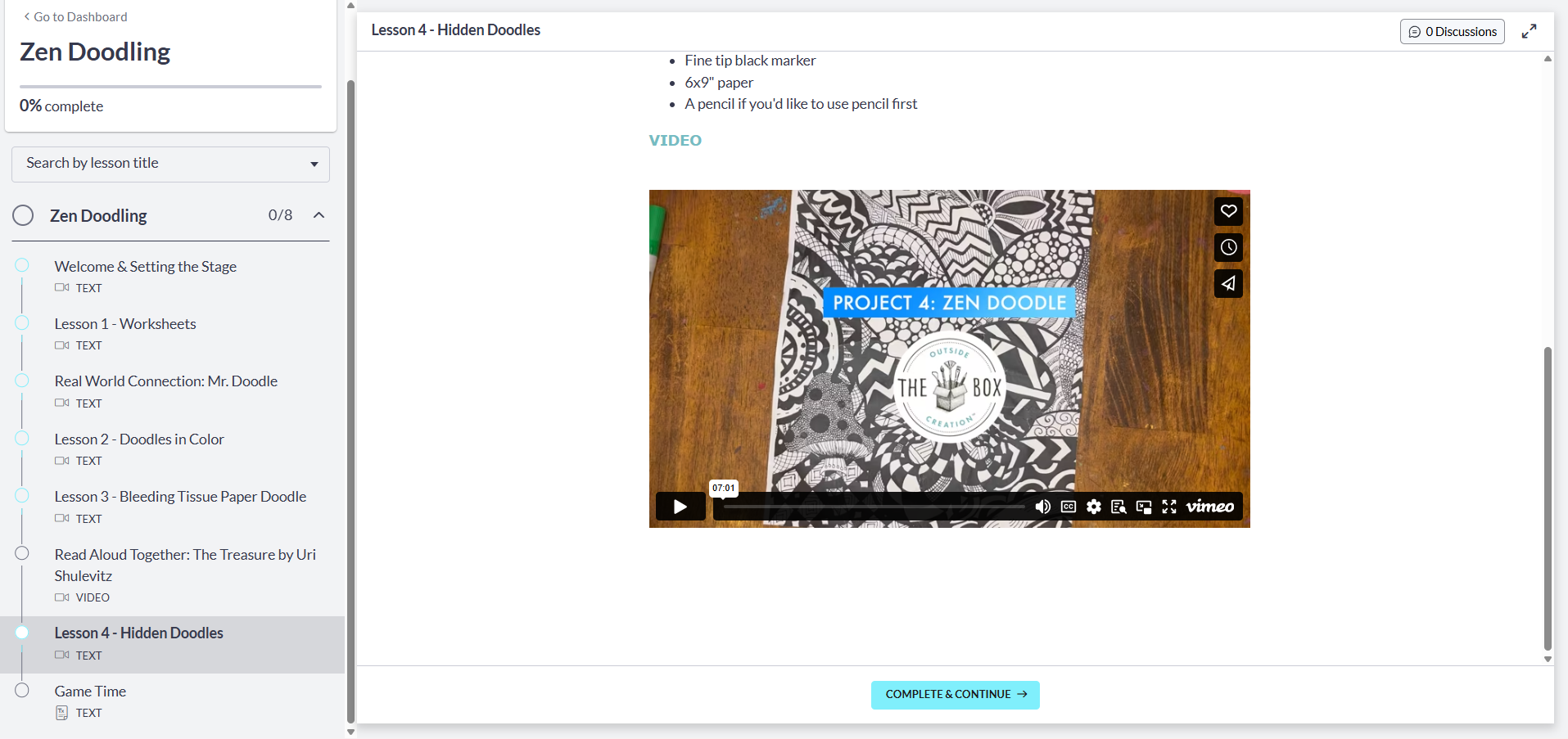Share the video using the send icon

pos(1227,283)
